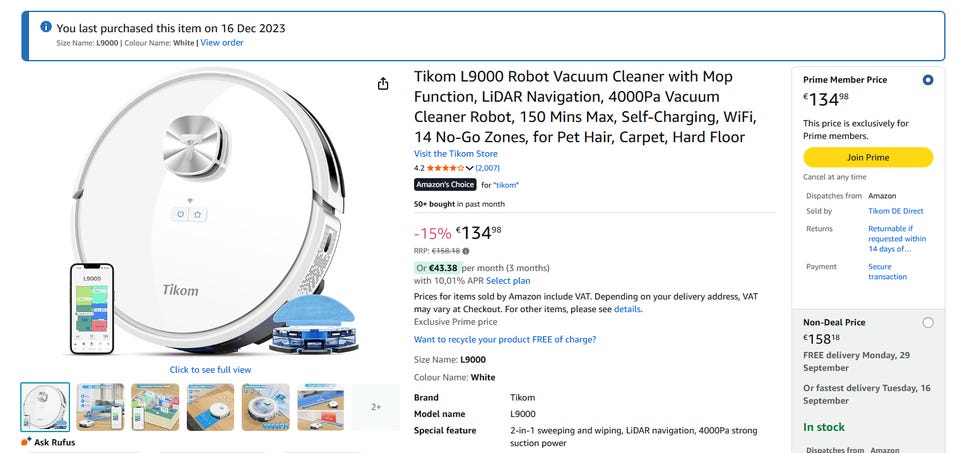The height and width of the screenshot is (453, 960).
Task: Open the Select plan instalment options
Action: point(507,281)
